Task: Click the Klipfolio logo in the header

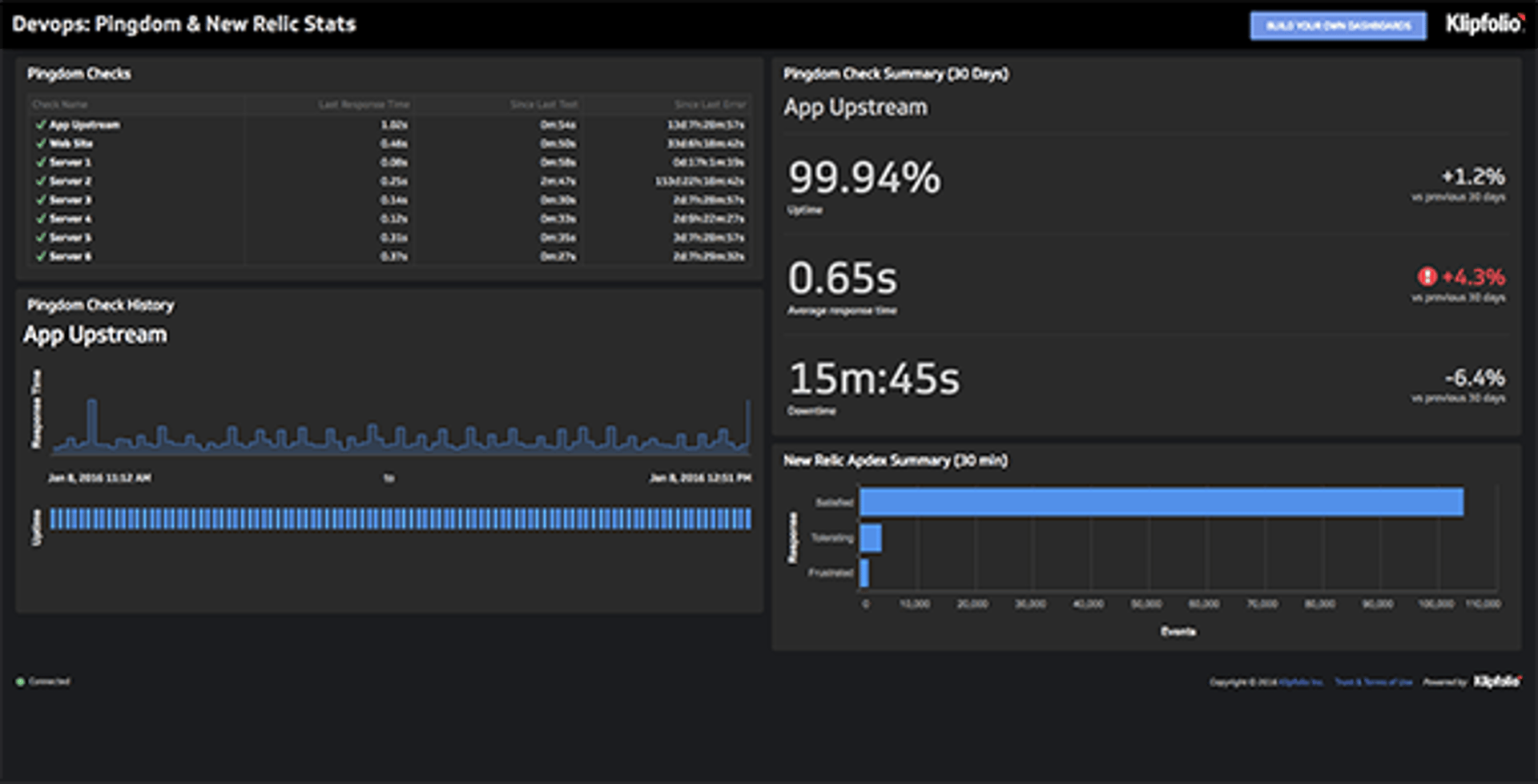Action: (x=1484, y=24)
